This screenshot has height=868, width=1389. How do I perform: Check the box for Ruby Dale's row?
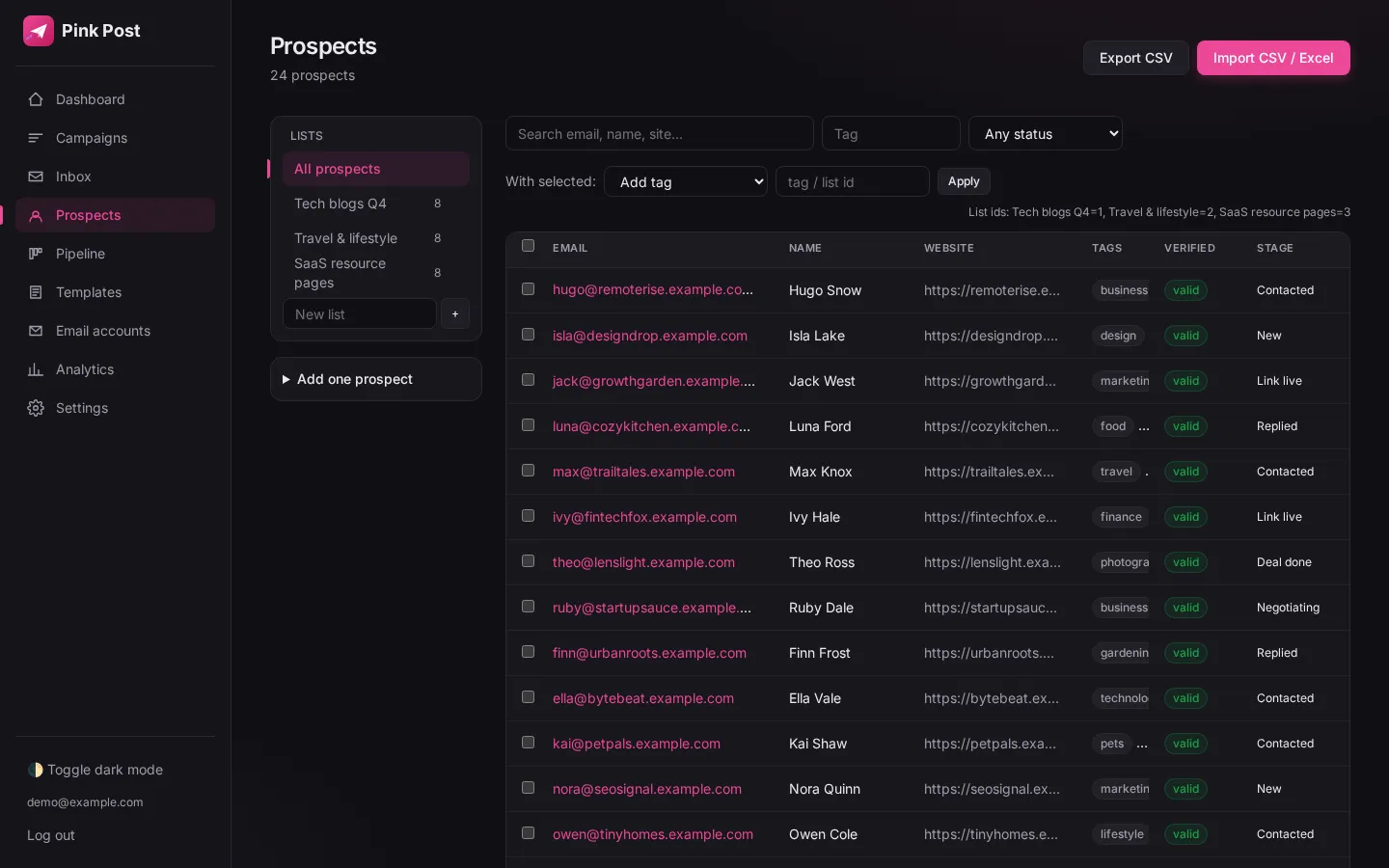[528, 607]
